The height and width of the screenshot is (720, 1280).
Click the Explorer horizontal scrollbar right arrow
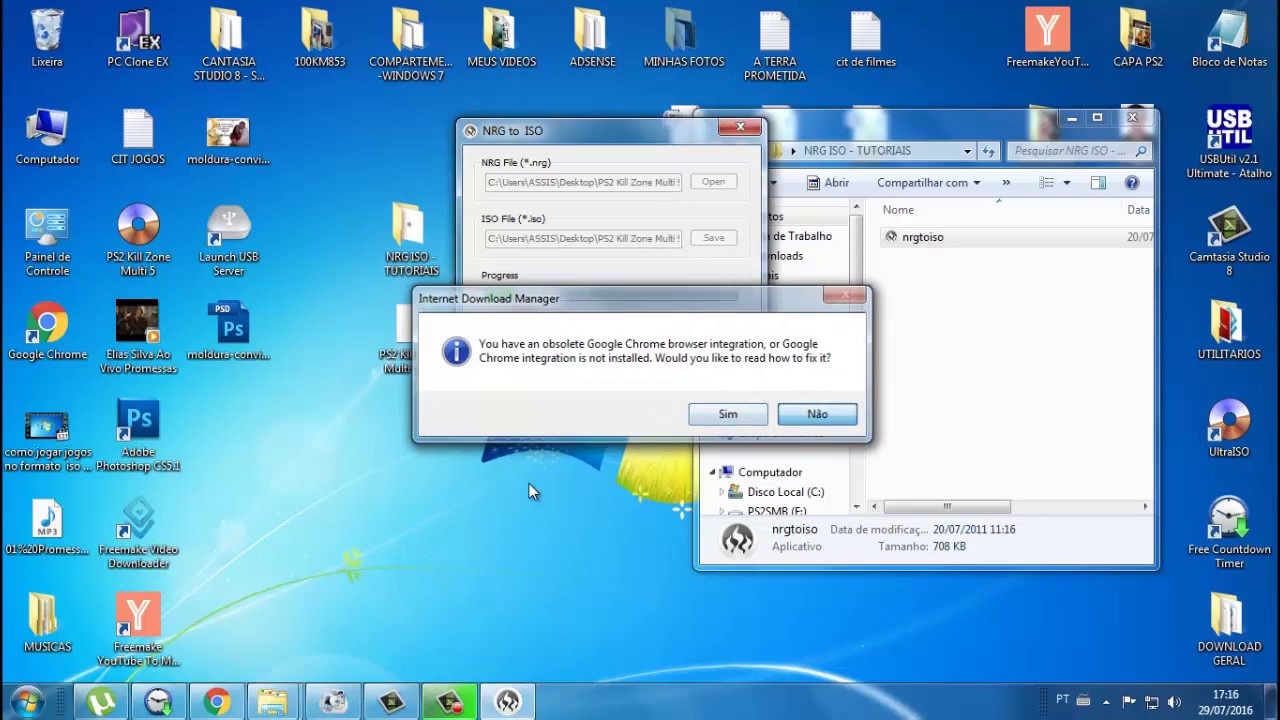pos(1146,506)
